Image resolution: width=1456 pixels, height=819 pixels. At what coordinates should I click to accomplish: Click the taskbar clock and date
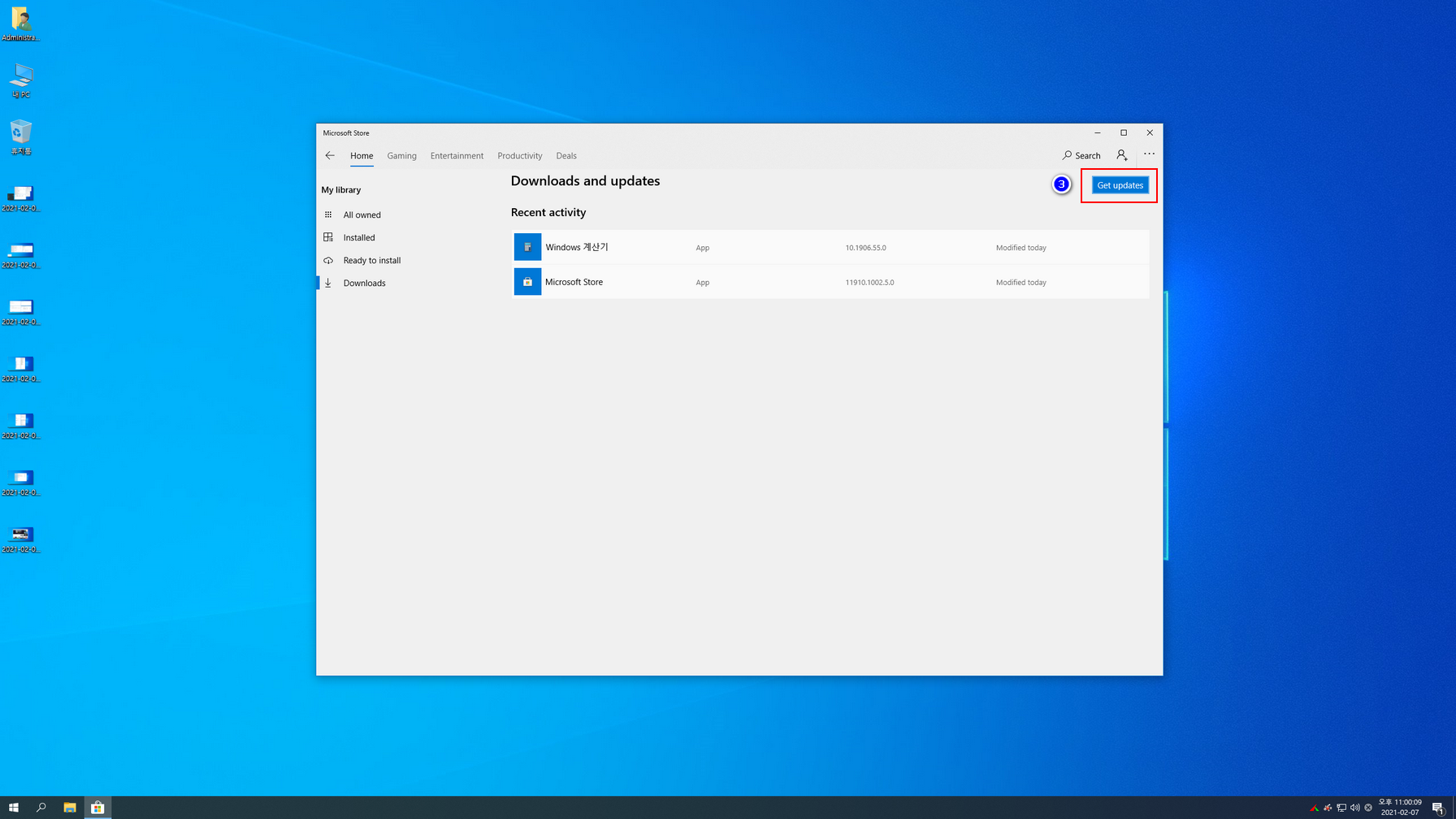coord(1400,807)
